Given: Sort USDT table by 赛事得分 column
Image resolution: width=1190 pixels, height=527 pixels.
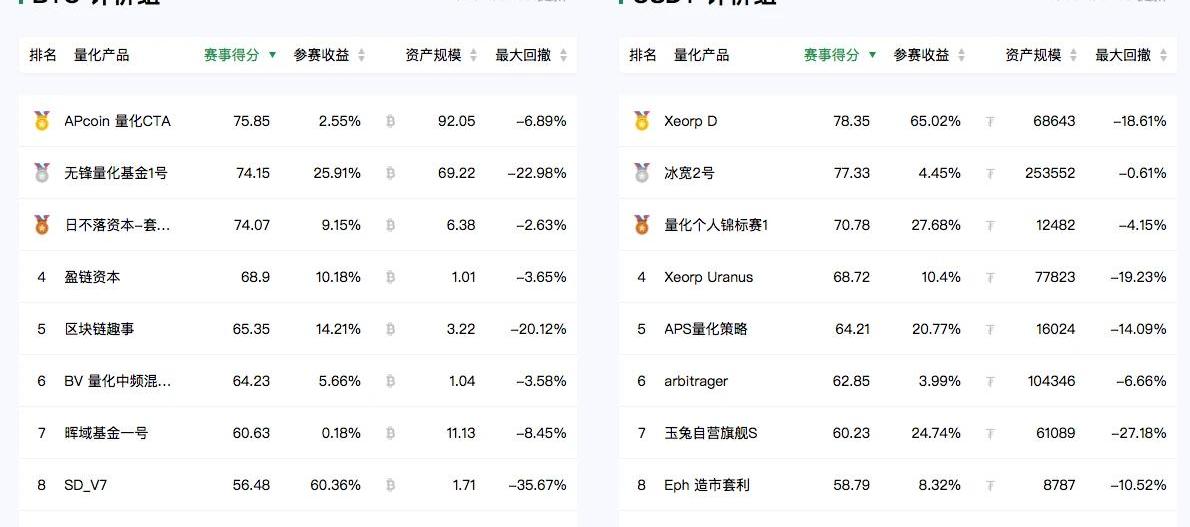Looking at the screenshot, I should pyautogui.click(x=841, y=55).
